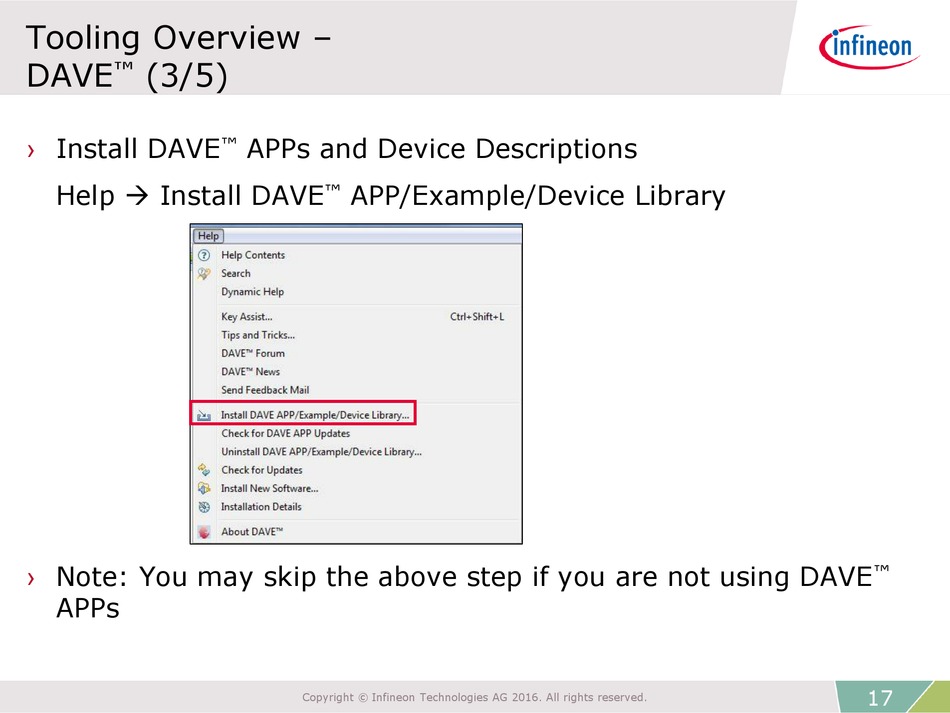950x713 pixels.
Task: Select Tips and Tricks... entry
Action: pyautogui.click(x=258, y=335)
